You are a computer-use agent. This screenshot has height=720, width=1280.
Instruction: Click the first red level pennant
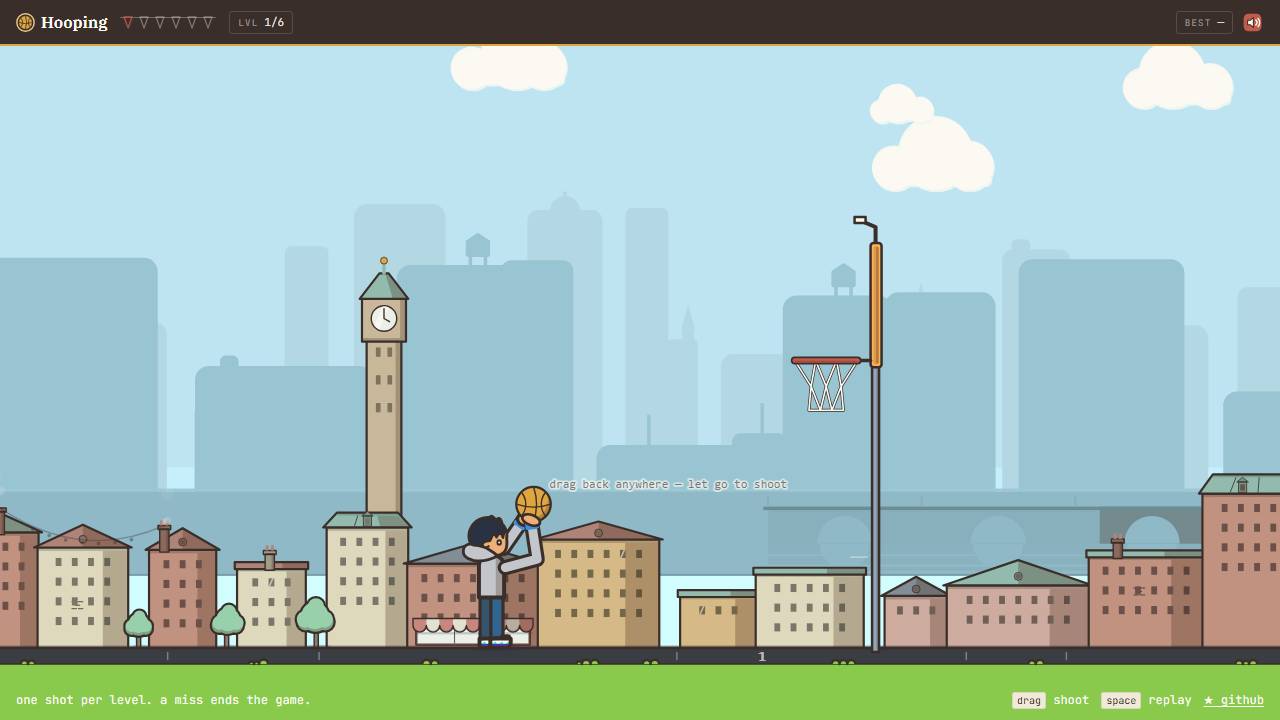[127, 22]
